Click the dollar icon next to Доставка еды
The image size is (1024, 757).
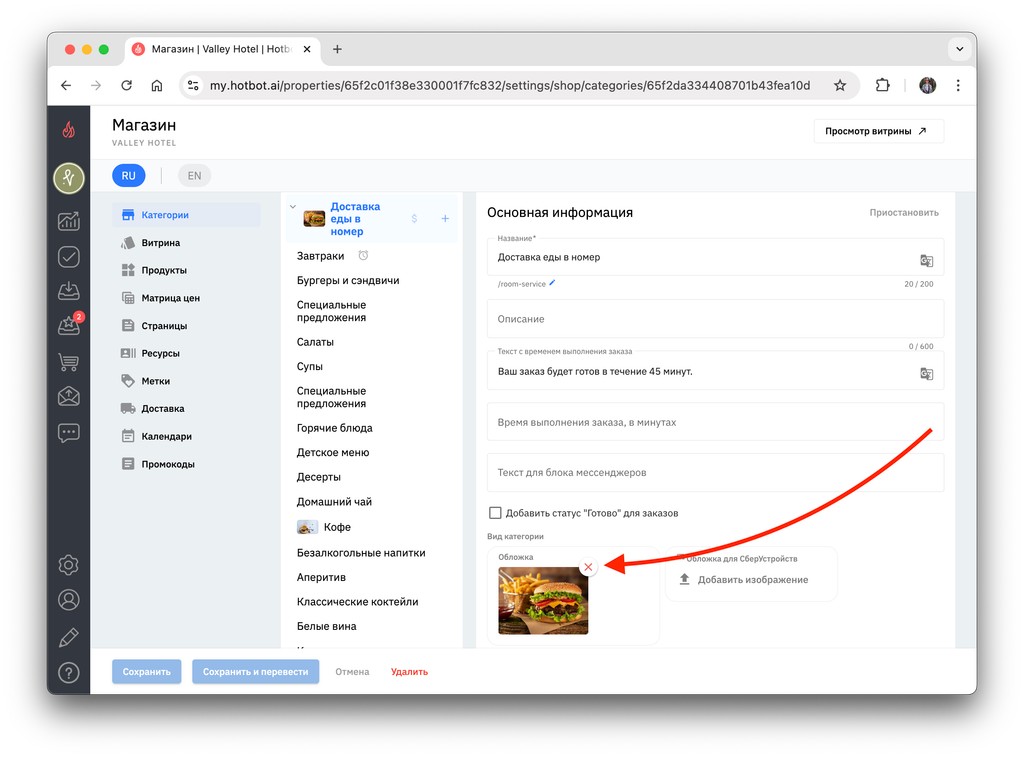pos(414,219)
